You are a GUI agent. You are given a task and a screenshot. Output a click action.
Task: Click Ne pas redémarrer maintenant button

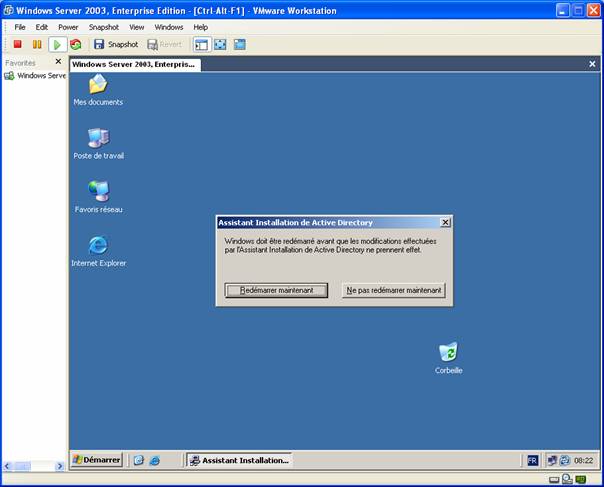pyautogui.click(x=394, y=290)
